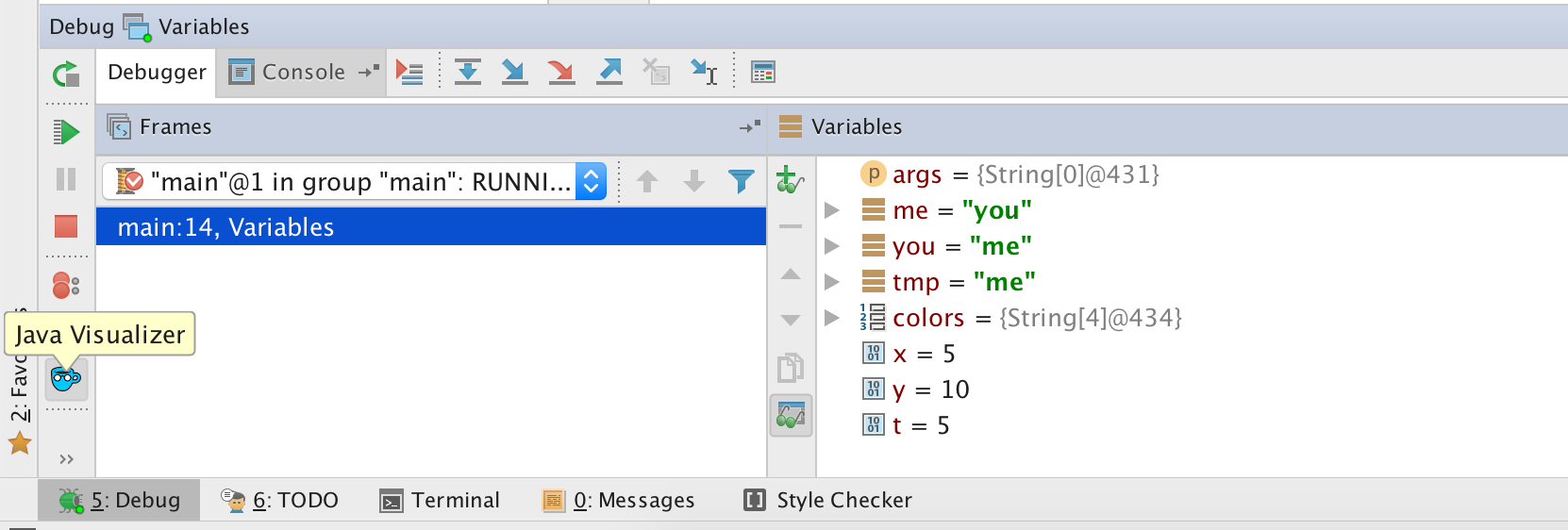This screenshot has height=530, width=1568.
Task: Click the Step Out icon
Action: coord(609,72)
